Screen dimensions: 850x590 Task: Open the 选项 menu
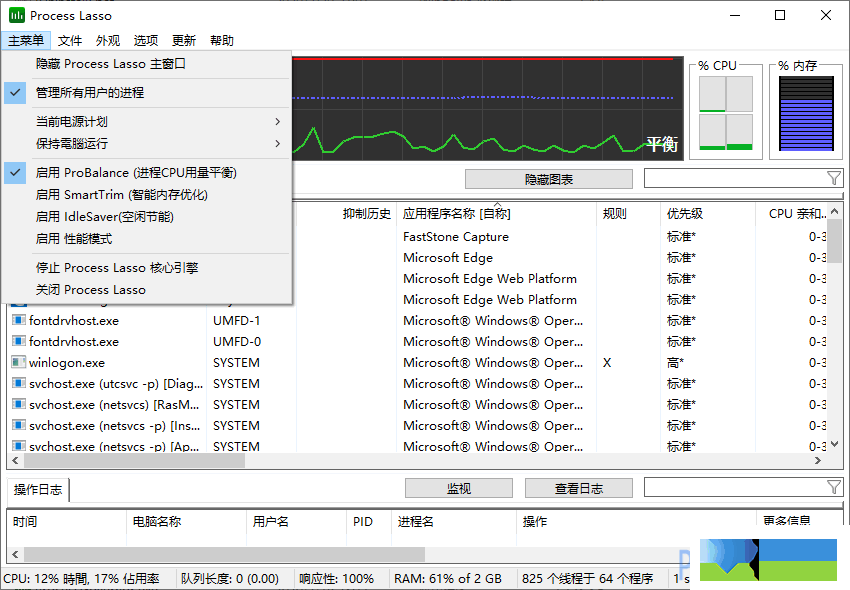(144, 40)
